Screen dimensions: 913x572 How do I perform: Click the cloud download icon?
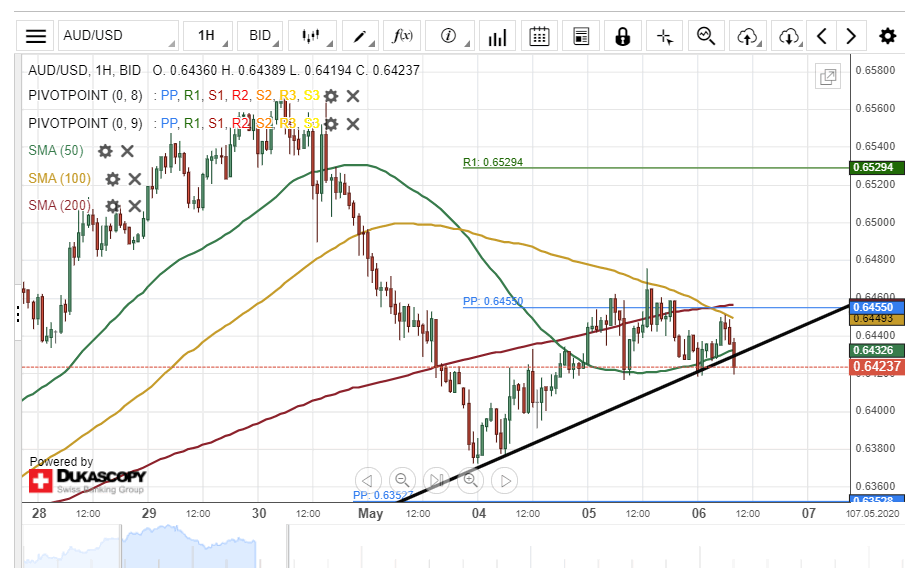(789, 36)
